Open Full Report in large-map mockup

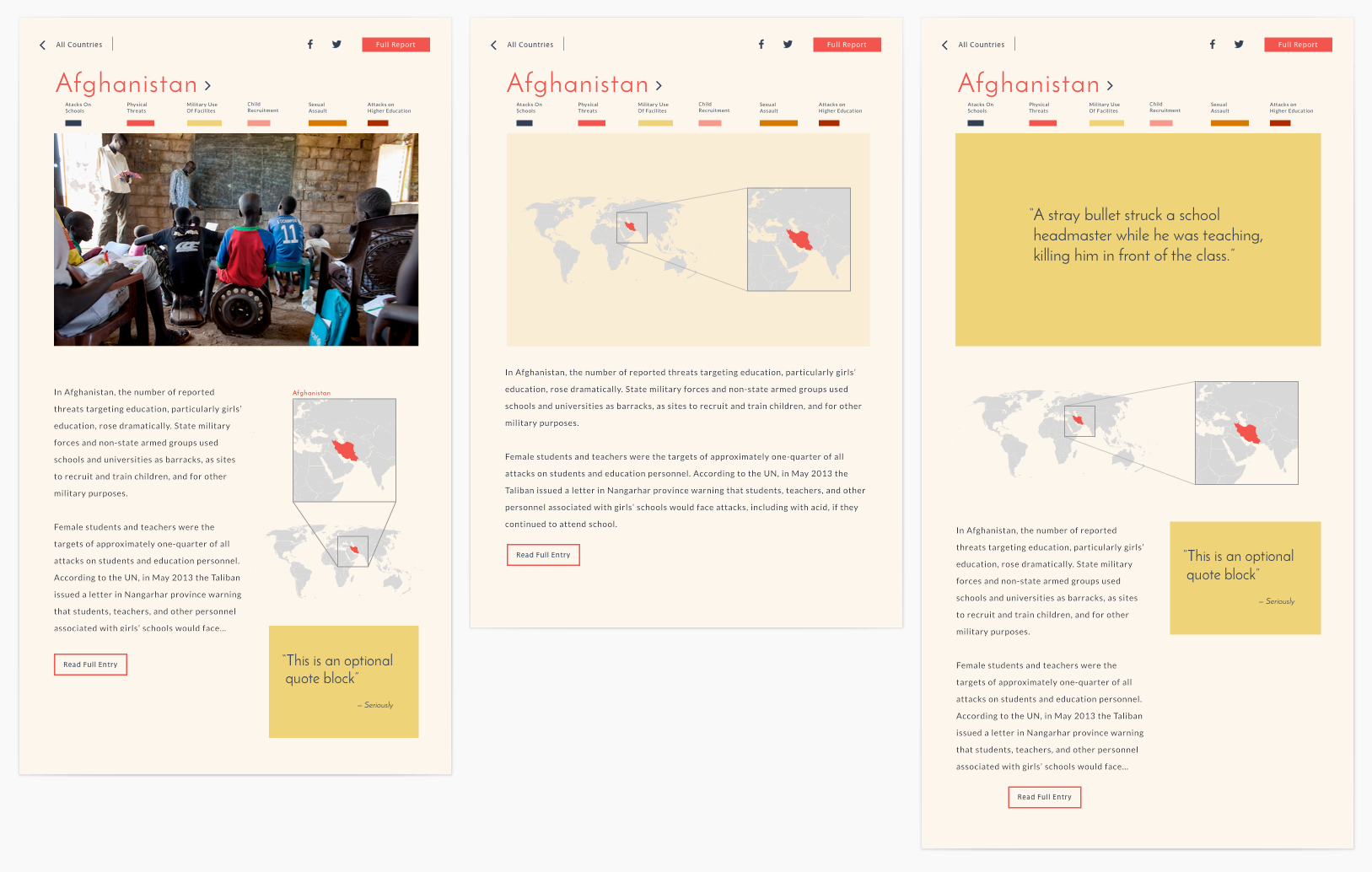pos(847,45)
